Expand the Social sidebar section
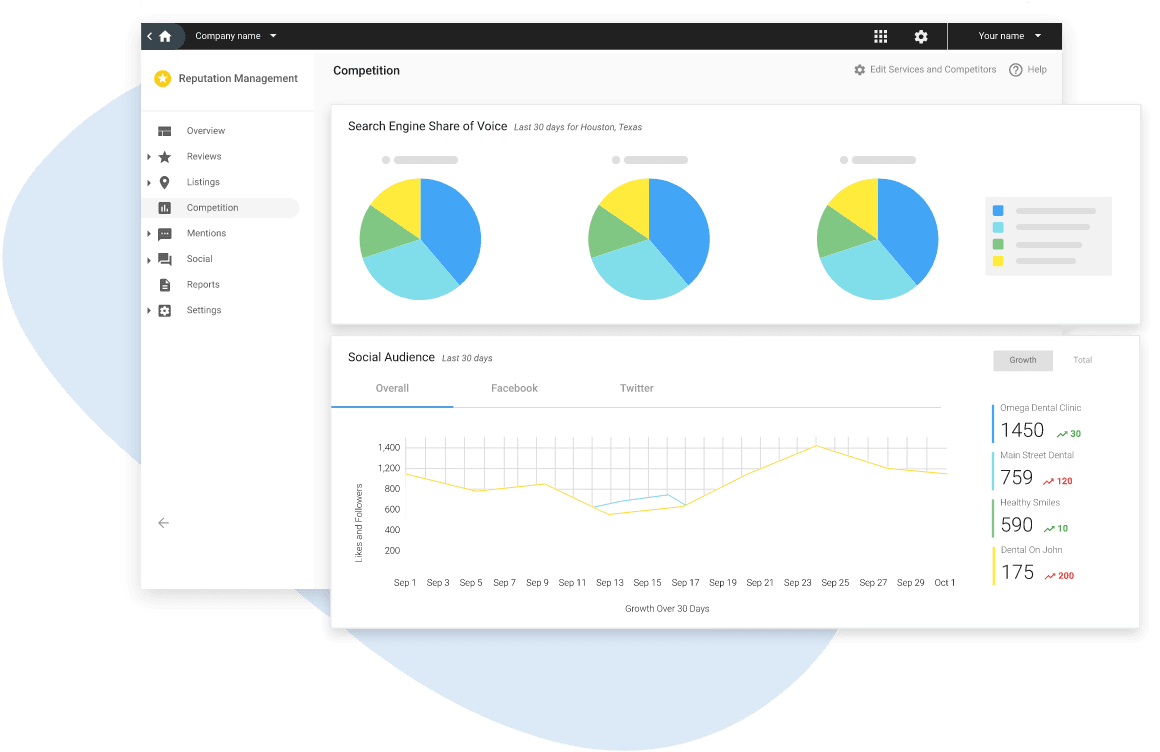 click(x=149, y=260)
